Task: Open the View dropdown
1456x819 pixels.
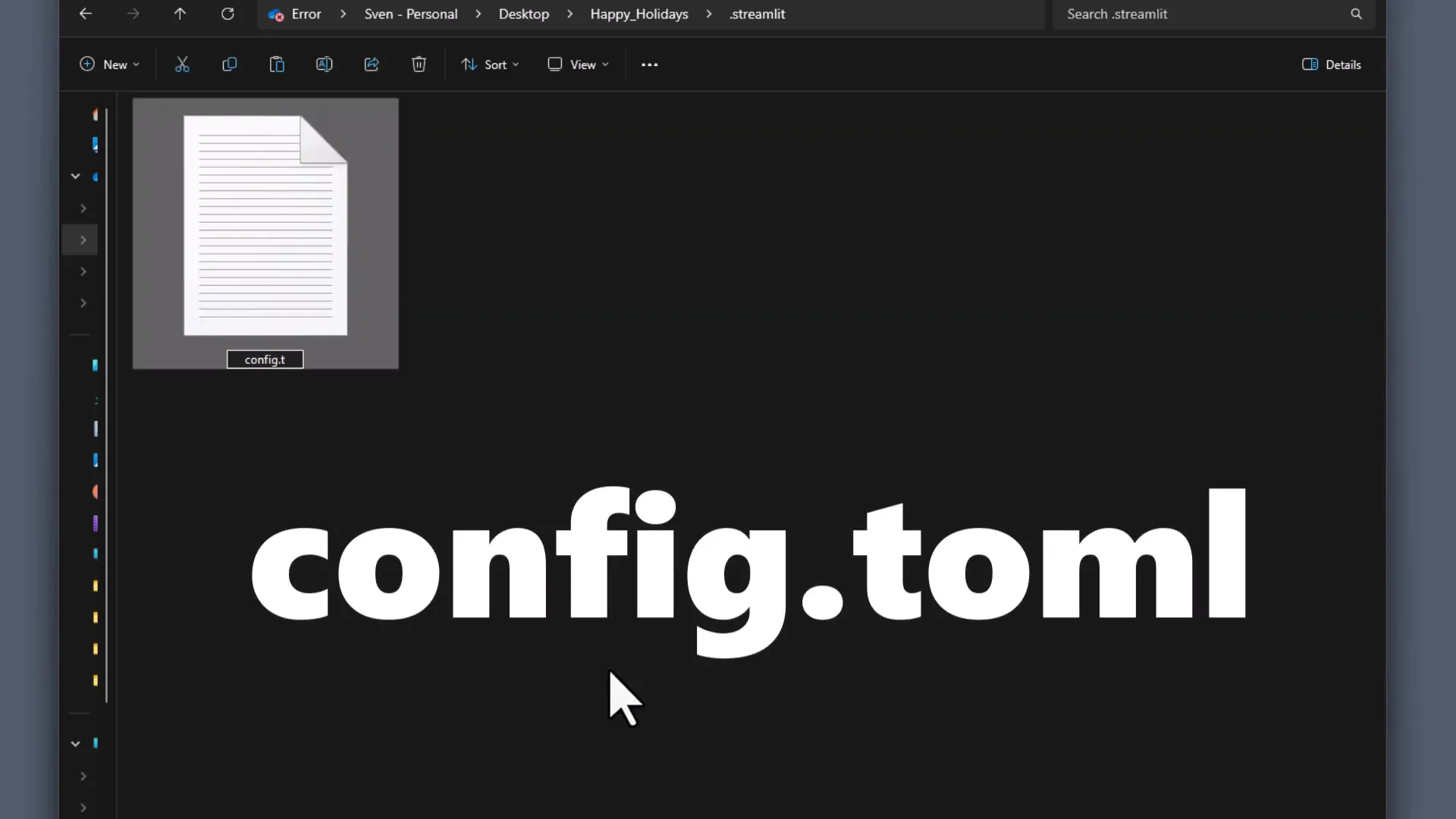Action: 578,64
